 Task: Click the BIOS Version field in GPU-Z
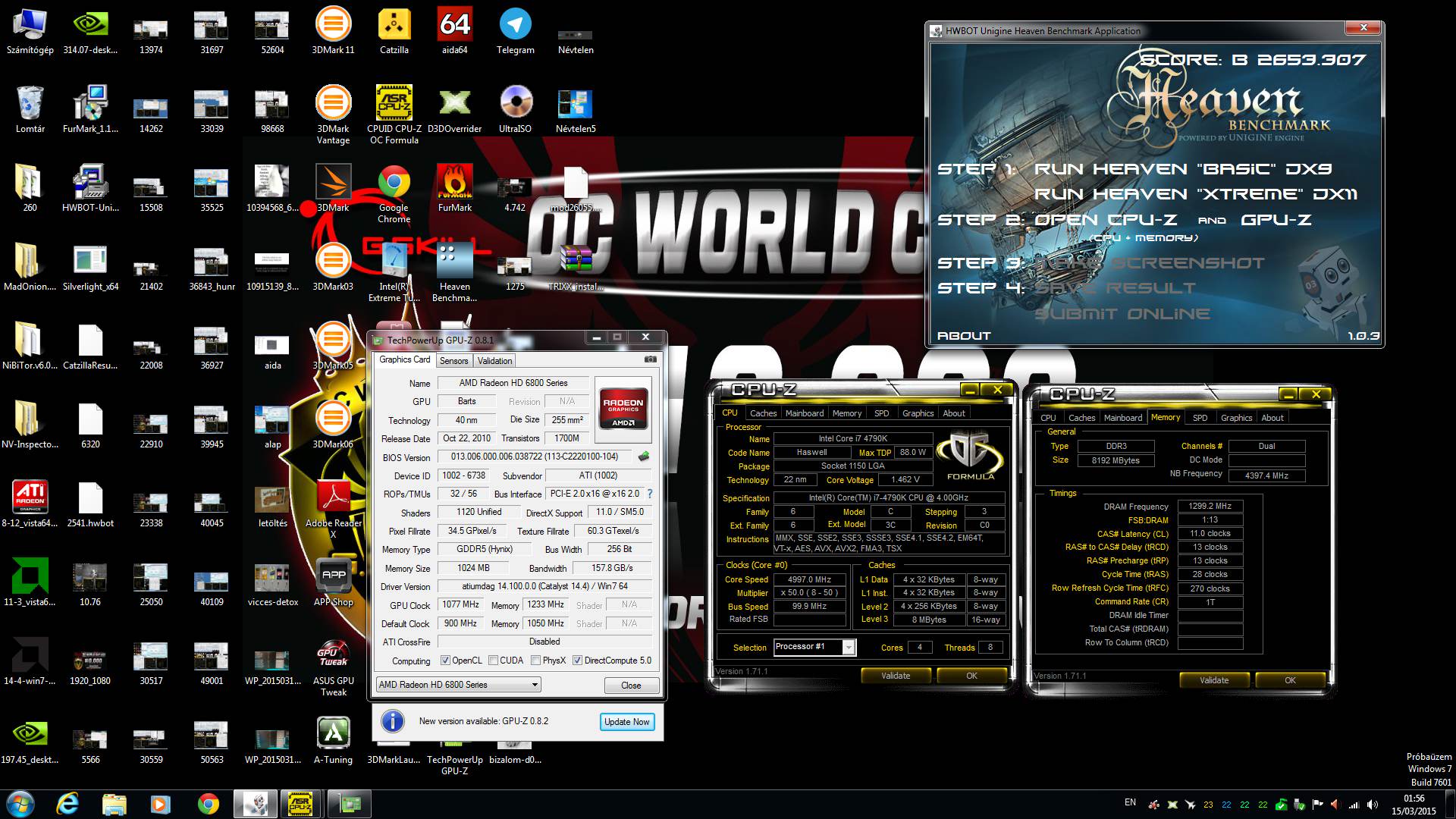534,457
